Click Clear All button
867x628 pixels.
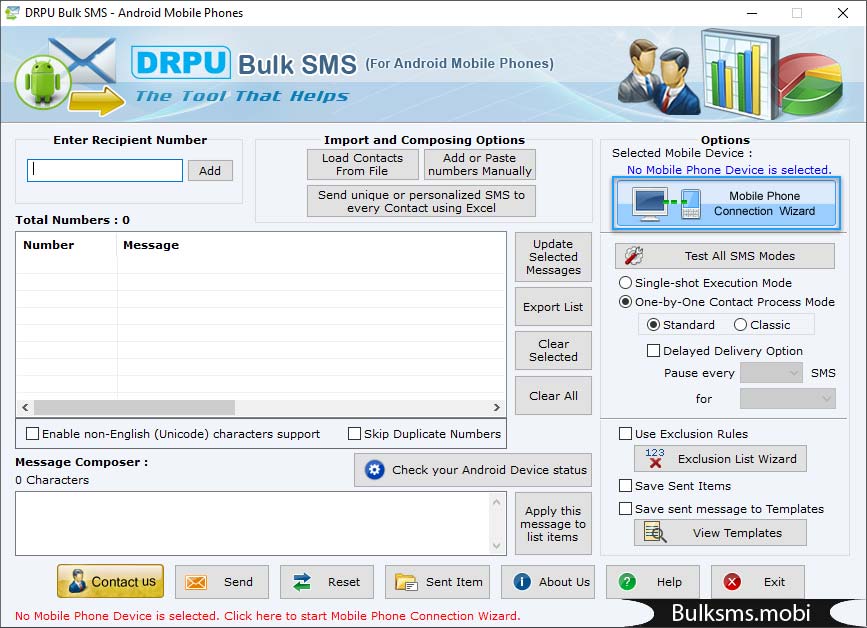coord(553,396)
